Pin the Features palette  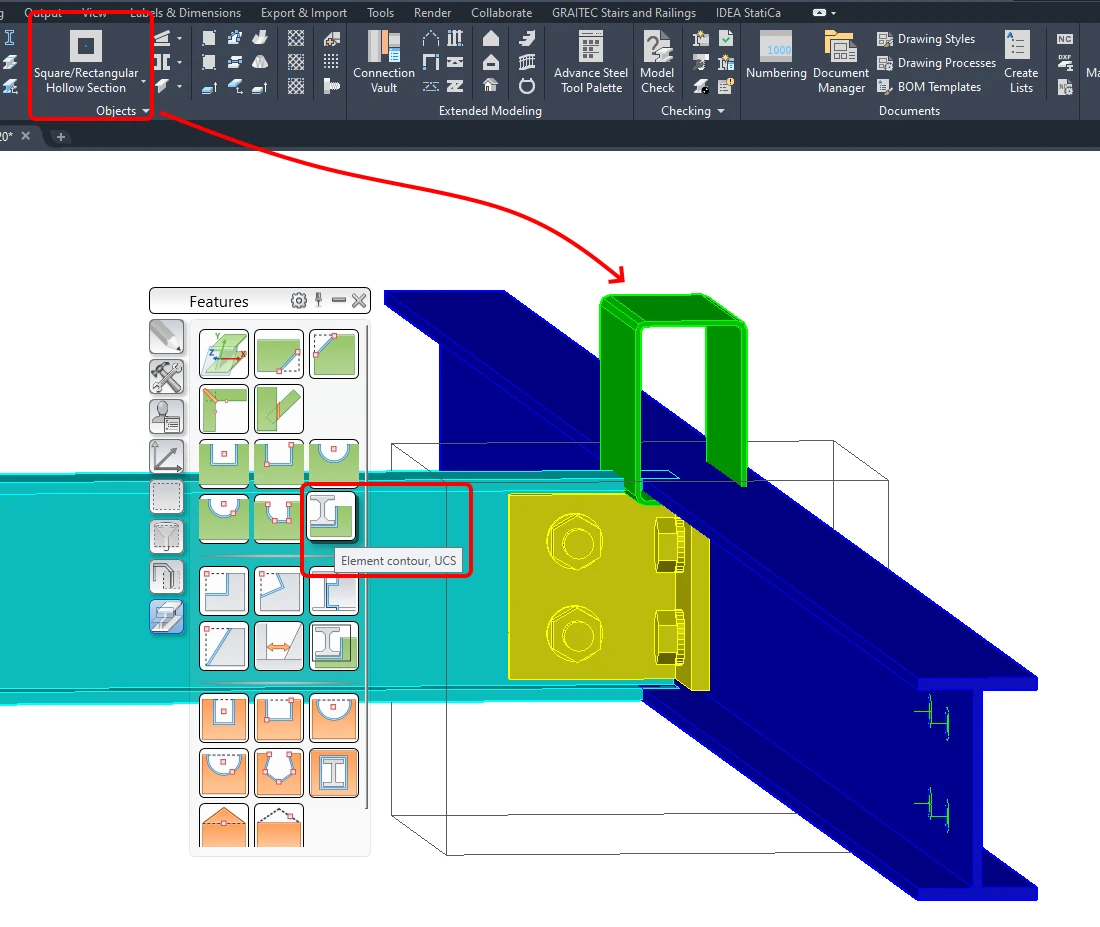point(318,301)
